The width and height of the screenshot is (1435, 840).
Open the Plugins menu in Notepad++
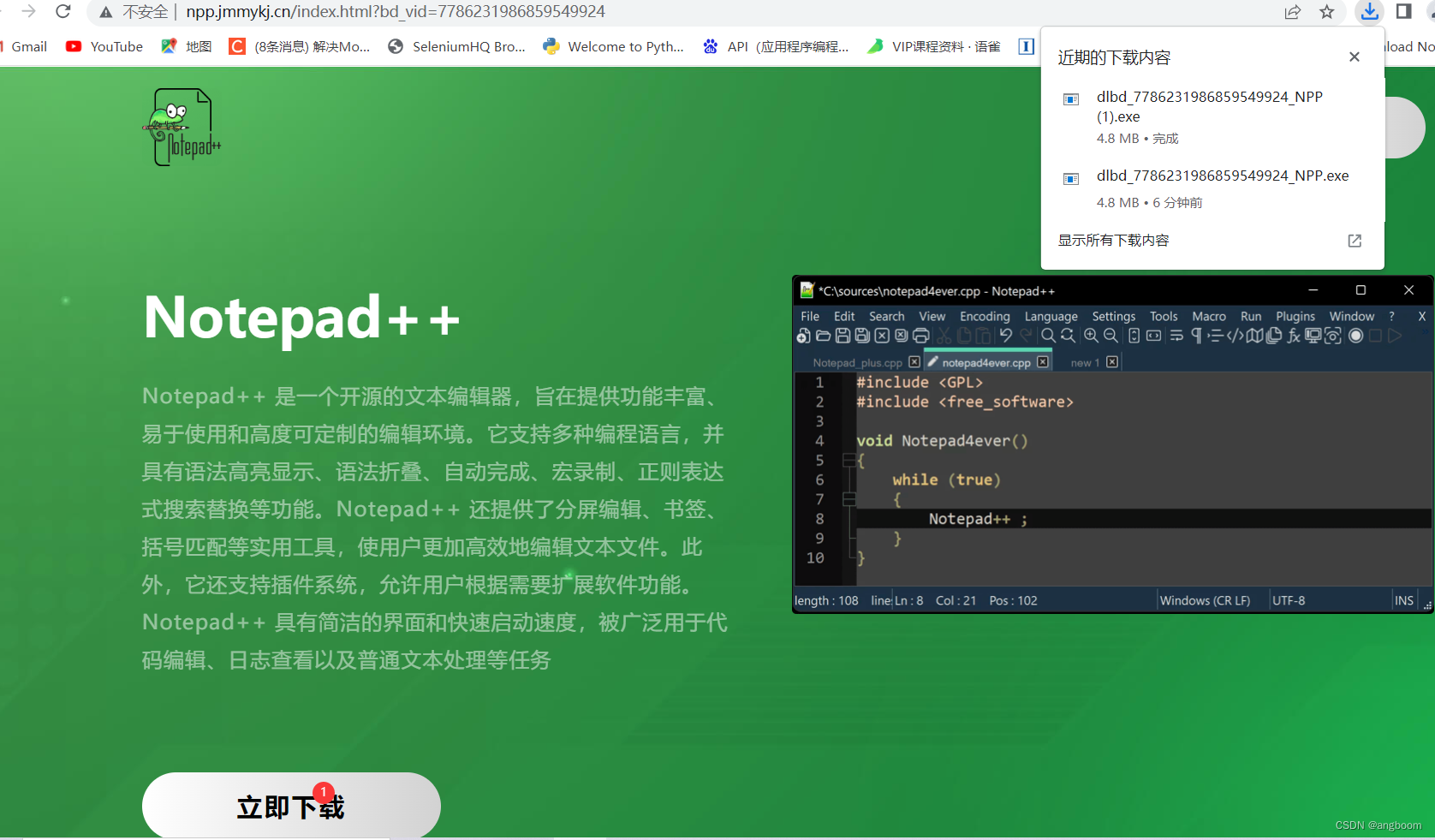point(1295,316)
